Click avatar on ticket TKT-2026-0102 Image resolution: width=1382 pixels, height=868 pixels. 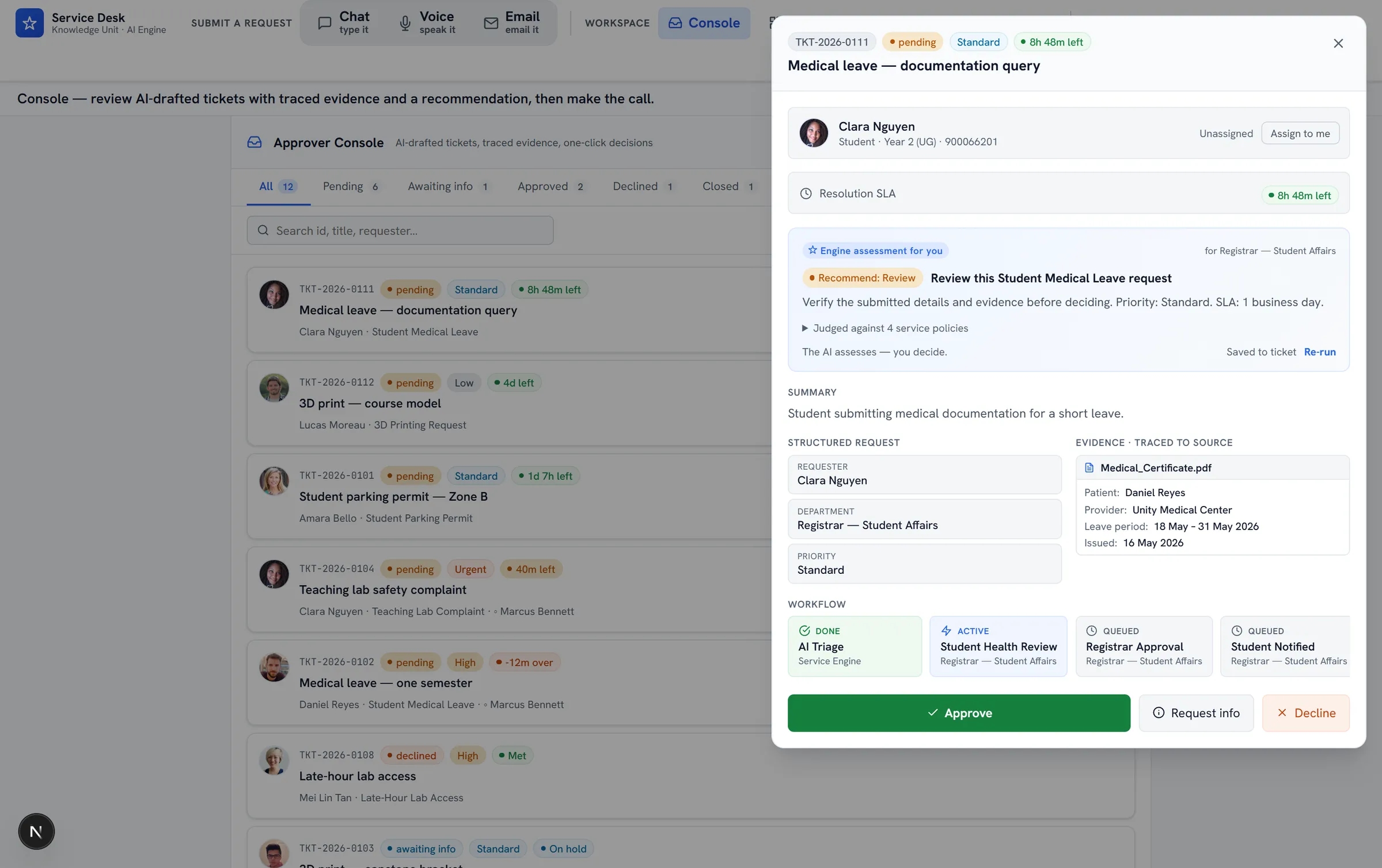click(x=274, y=668)
